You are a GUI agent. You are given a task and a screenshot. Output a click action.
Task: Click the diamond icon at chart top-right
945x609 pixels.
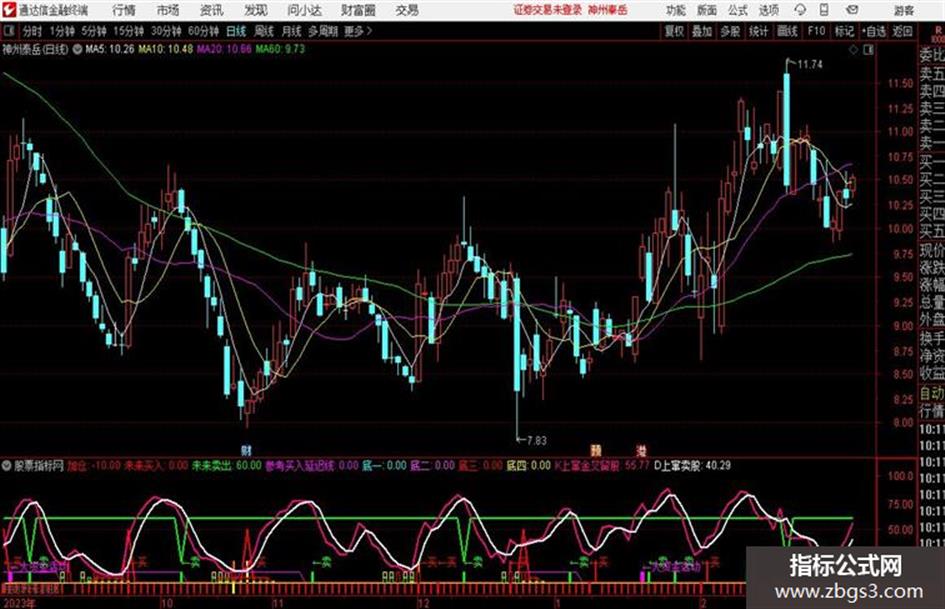click(853, 50)
